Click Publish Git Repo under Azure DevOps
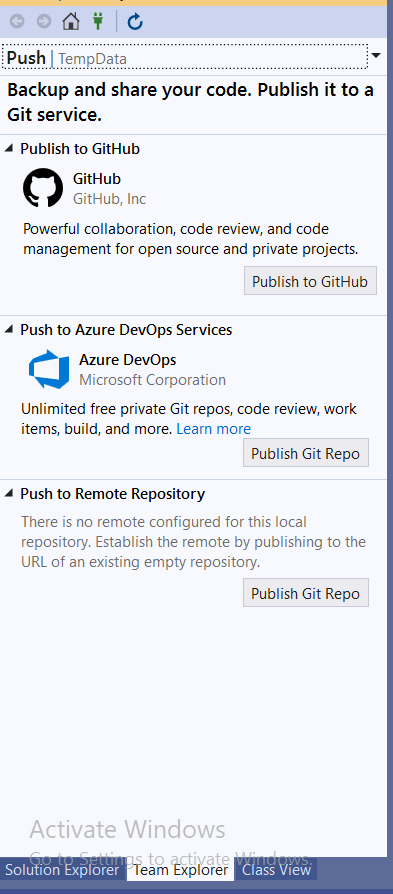Viewport: 393px width, 894px height. pyautogui.click(x=306, y=453)
